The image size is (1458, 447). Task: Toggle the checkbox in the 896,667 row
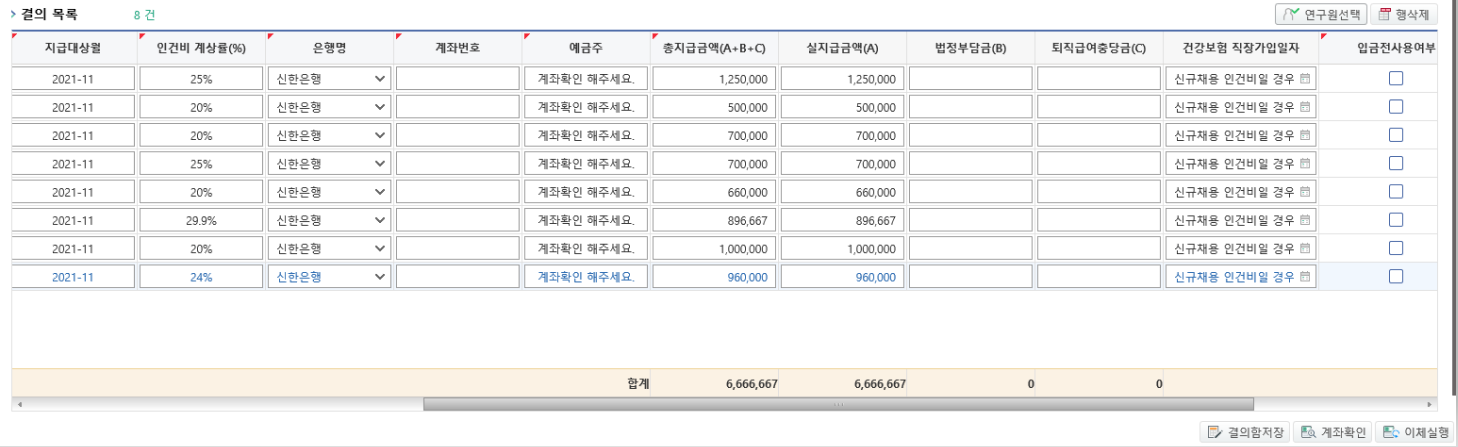pos(1396,219)
